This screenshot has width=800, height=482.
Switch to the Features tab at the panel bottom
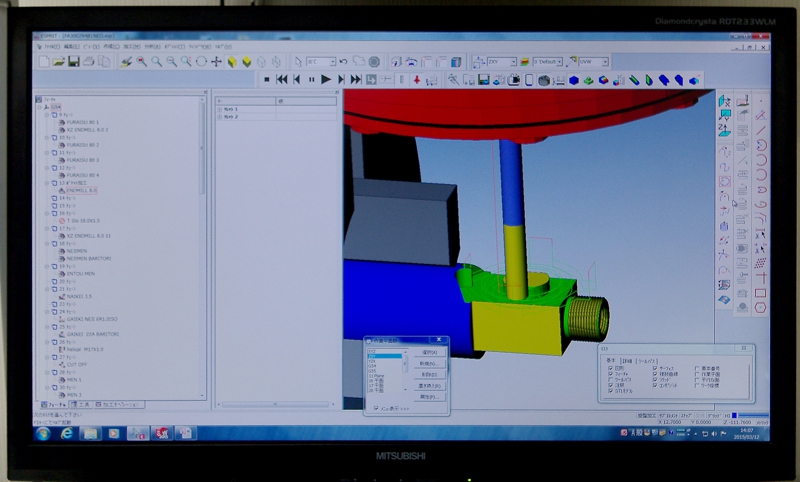click(x=54, y=404)
